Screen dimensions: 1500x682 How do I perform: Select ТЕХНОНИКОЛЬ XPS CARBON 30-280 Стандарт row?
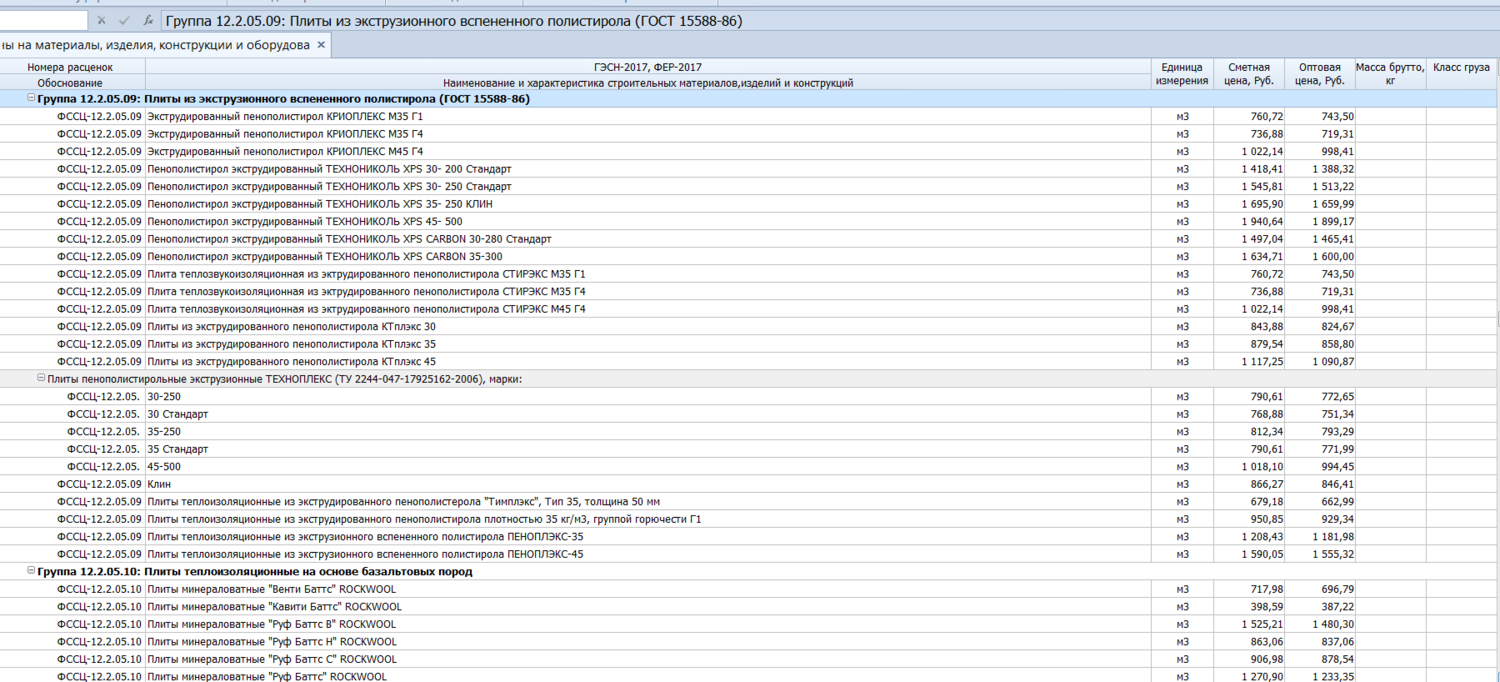(x=349, y=239)
